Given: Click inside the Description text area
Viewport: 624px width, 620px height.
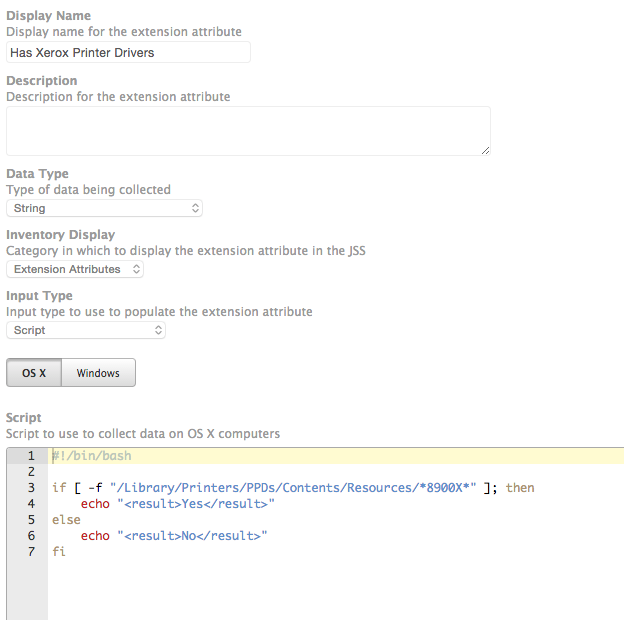Looking at the screenshot, I should pos(248,131).
